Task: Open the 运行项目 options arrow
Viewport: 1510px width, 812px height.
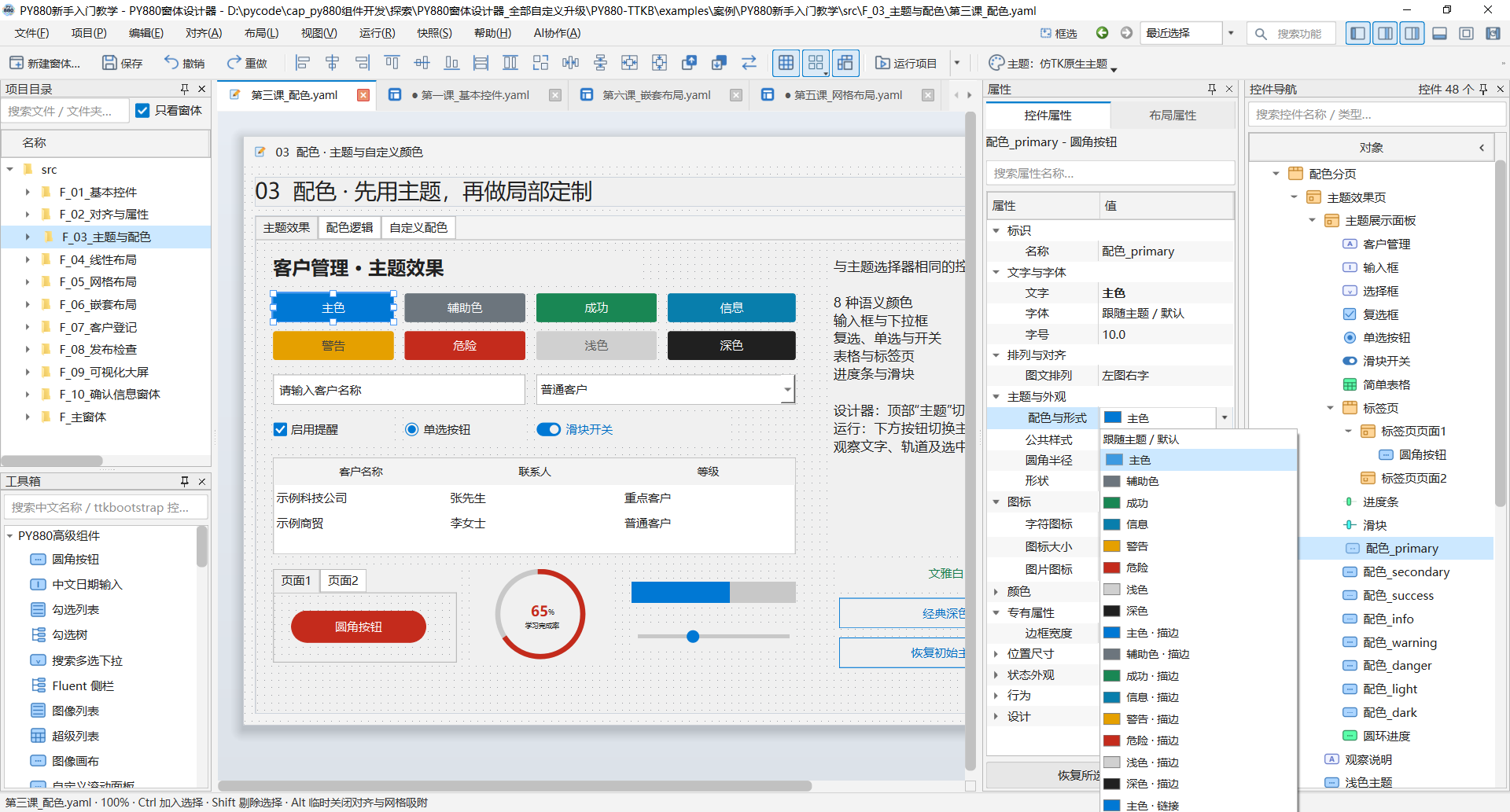Action: tap(957, 63)
